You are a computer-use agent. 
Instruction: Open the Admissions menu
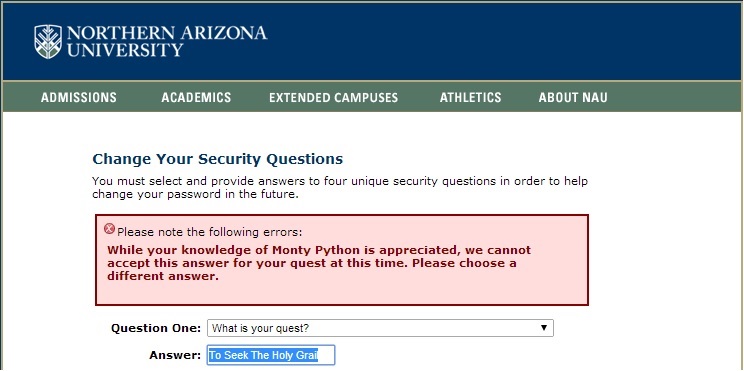pos(79,98)
